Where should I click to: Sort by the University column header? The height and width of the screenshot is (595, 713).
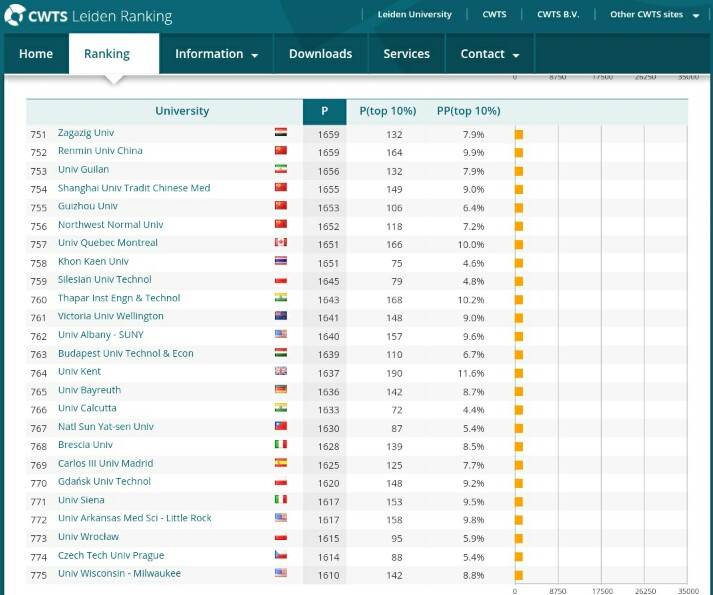(182, 111)
